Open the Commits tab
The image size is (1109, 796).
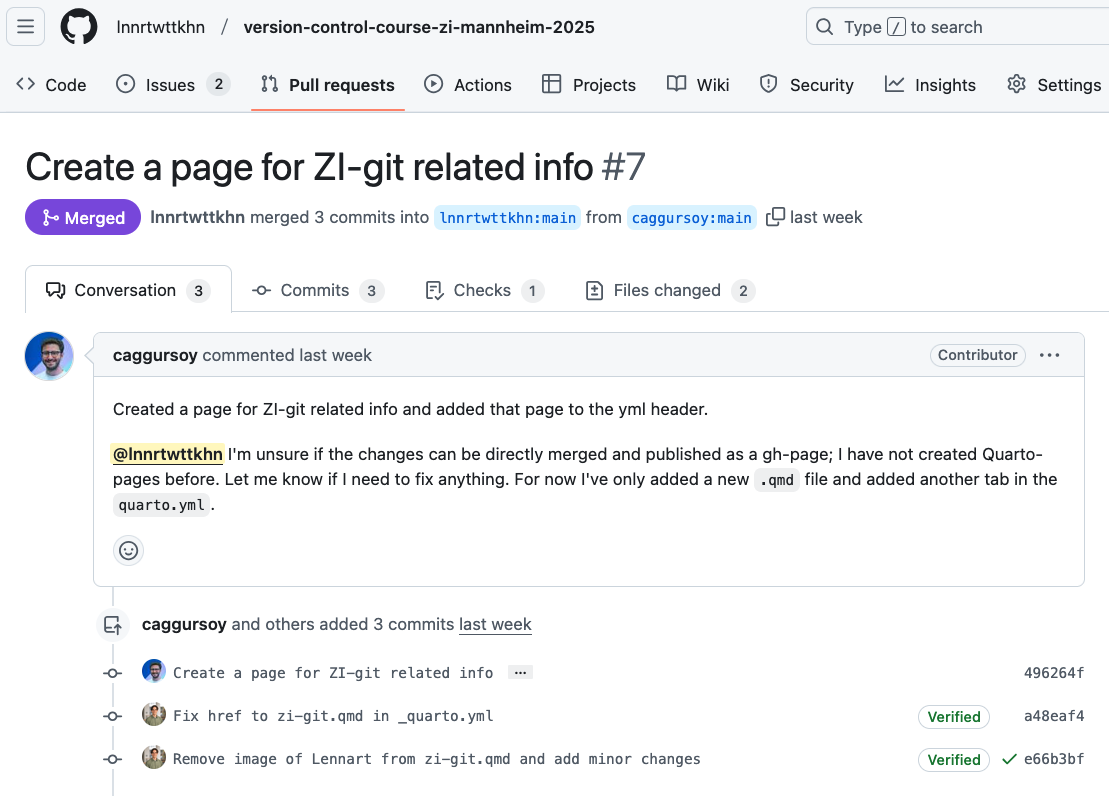[316, 290]
